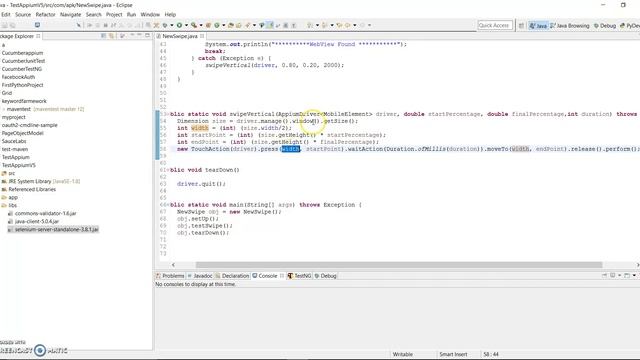Switch to Java Browsing perspective
Screen dimensions: 640x360
[570, 25]
